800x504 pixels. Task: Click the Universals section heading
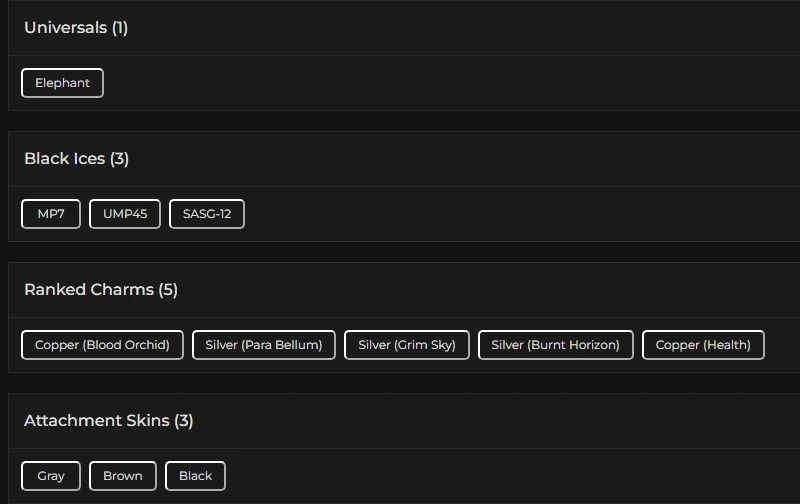[x=65, y=28]
